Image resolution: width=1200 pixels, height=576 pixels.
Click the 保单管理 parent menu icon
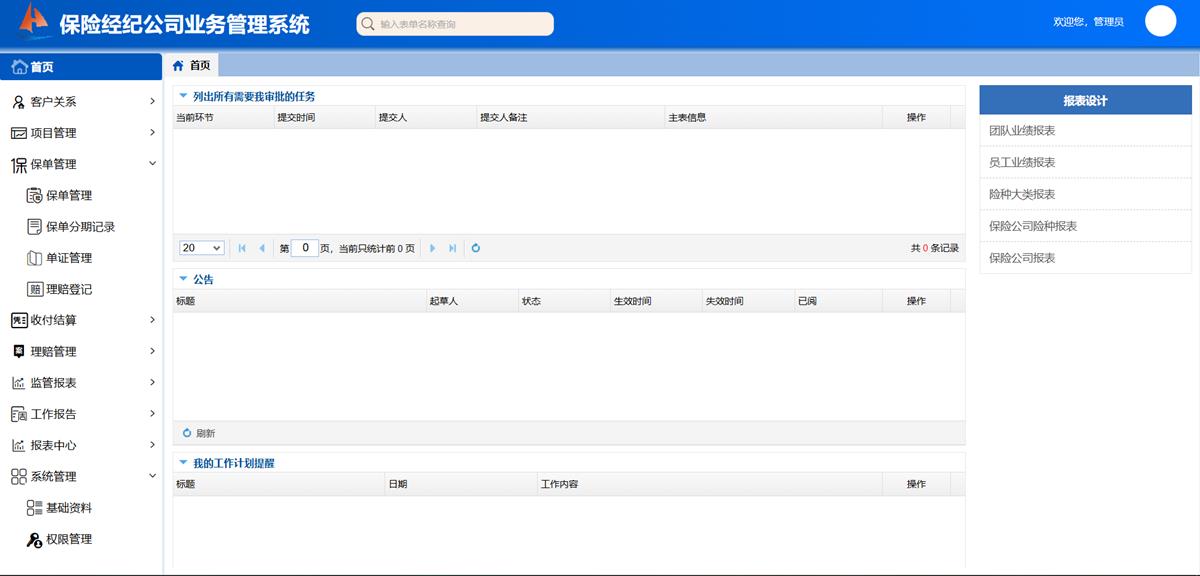pos(19,164)
